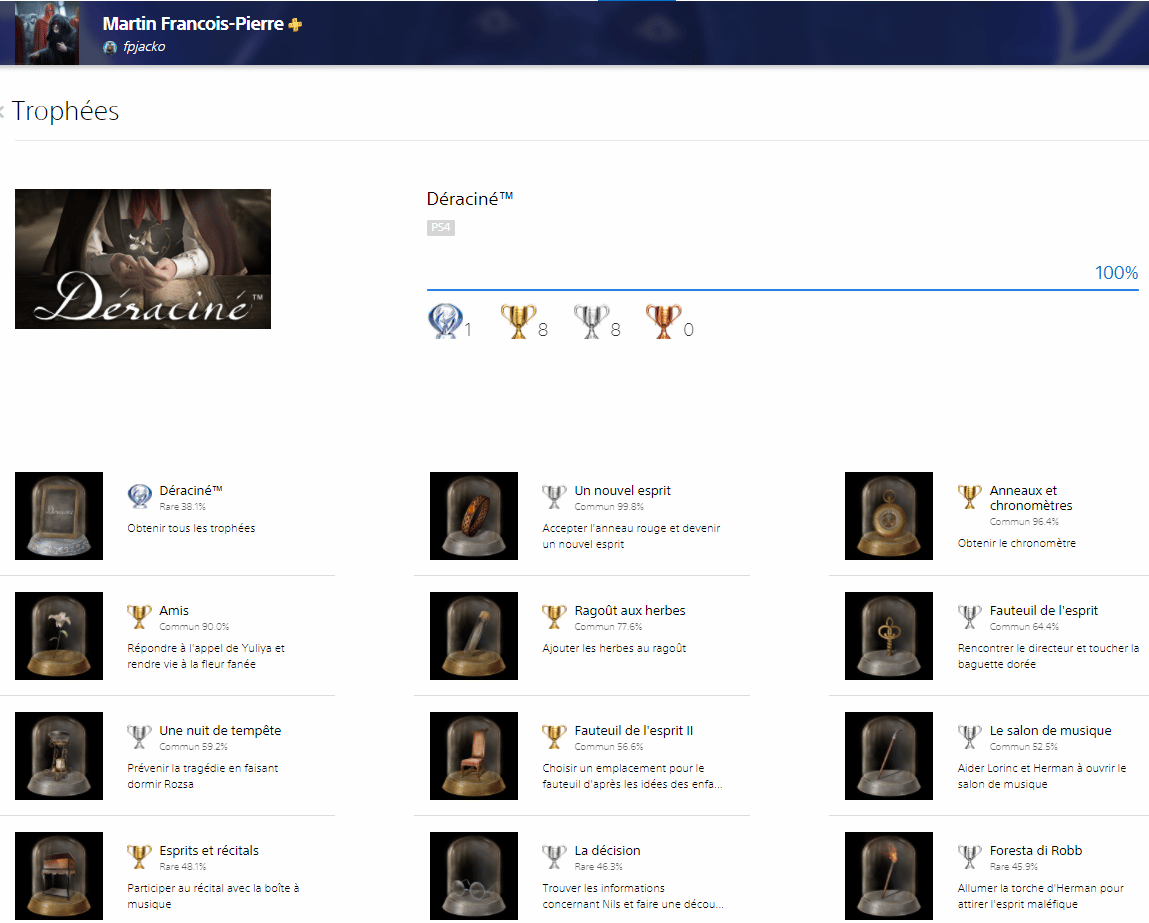This screenshot has width=1149, height=923.
Task: Click the small avatar icon beside fpjacko
Action: pyautogui.click(x=110, y=48)
